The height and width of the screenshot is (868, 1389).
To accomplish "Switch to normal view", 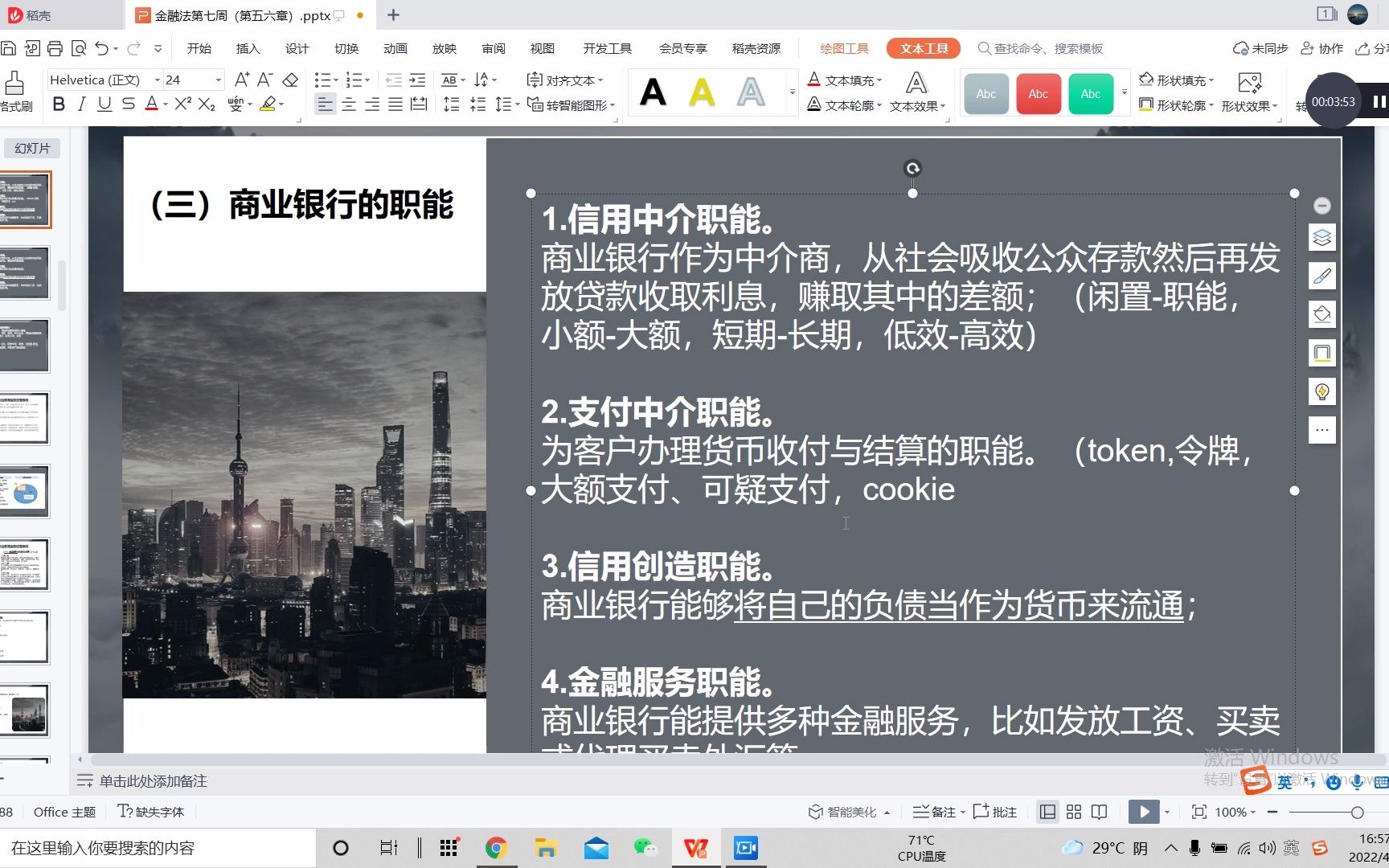I will (1047, 812).
